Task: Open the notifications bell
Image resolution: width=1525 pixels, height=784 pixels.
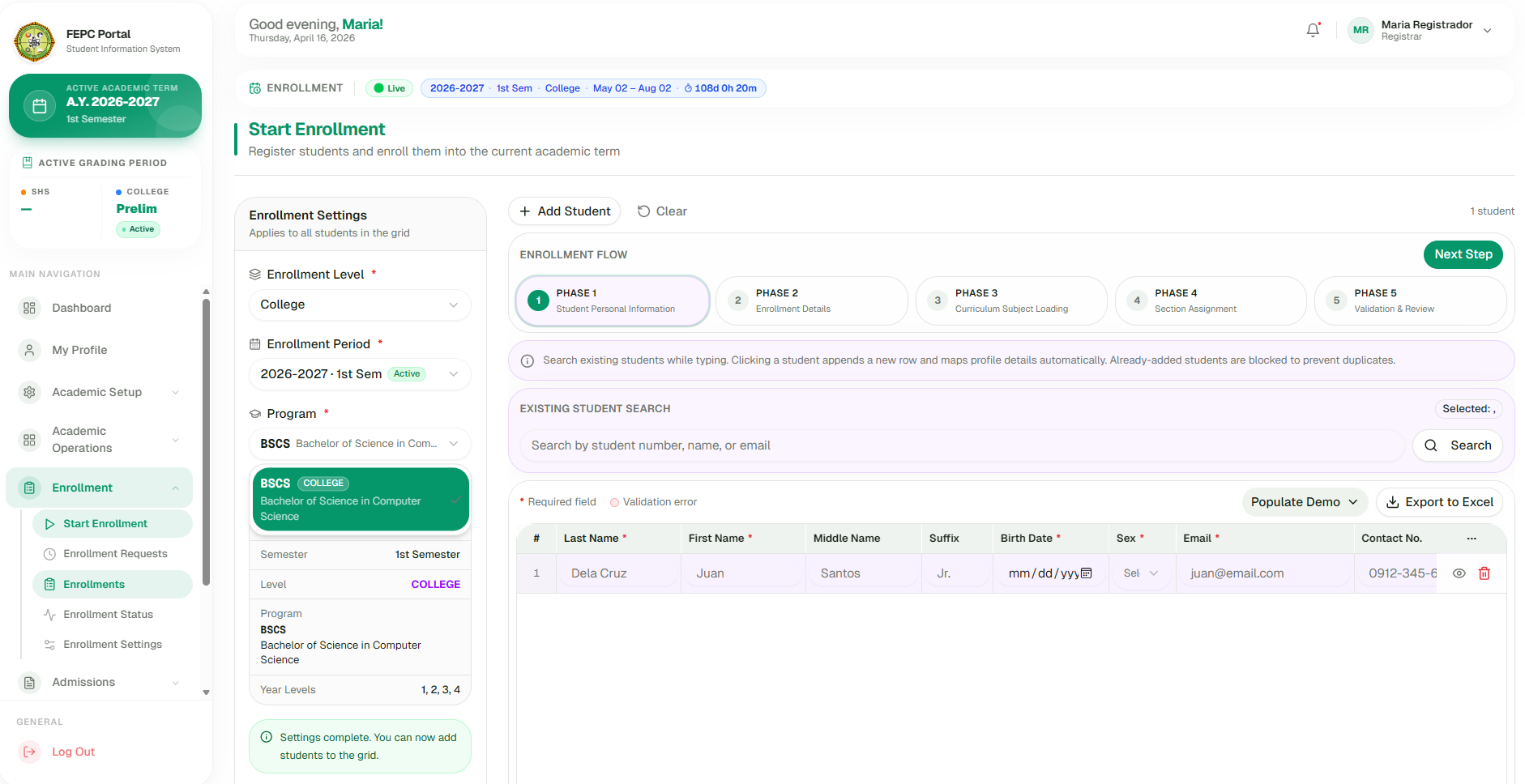Action: (1313, 30)
